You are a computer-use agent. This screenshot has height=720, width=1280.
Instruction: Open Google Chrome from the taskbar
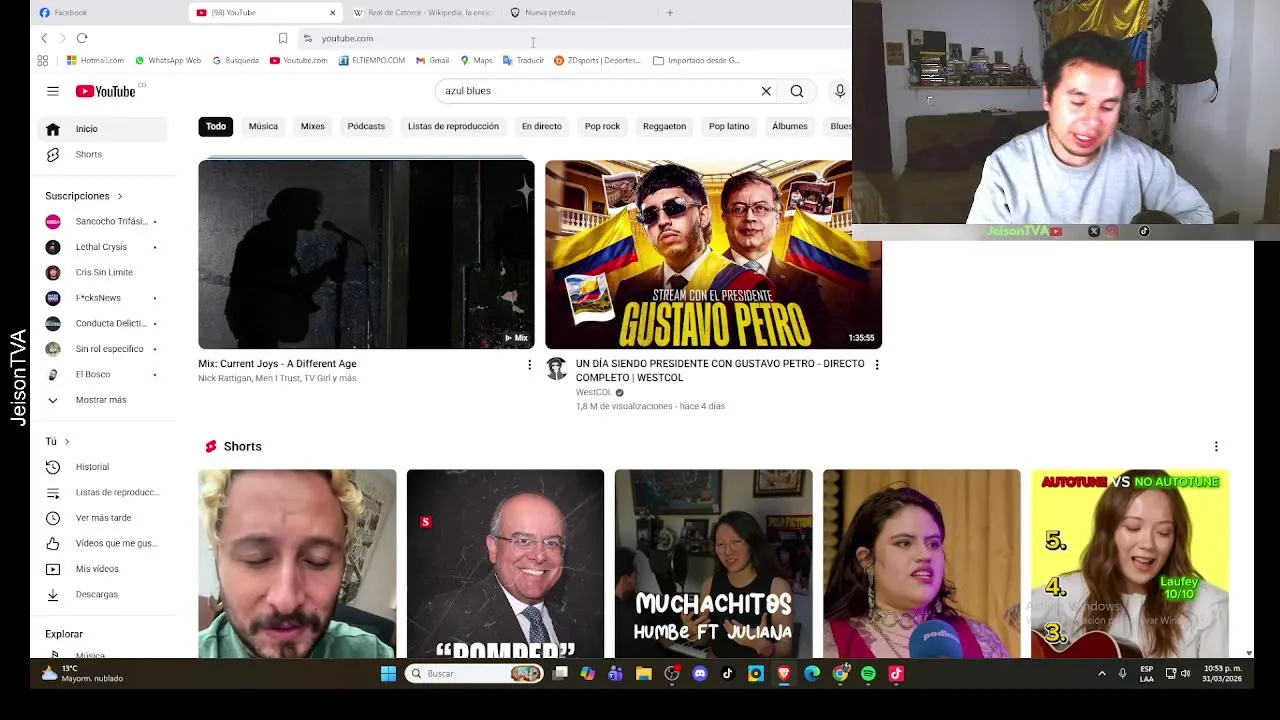click(x=840, y=674)
